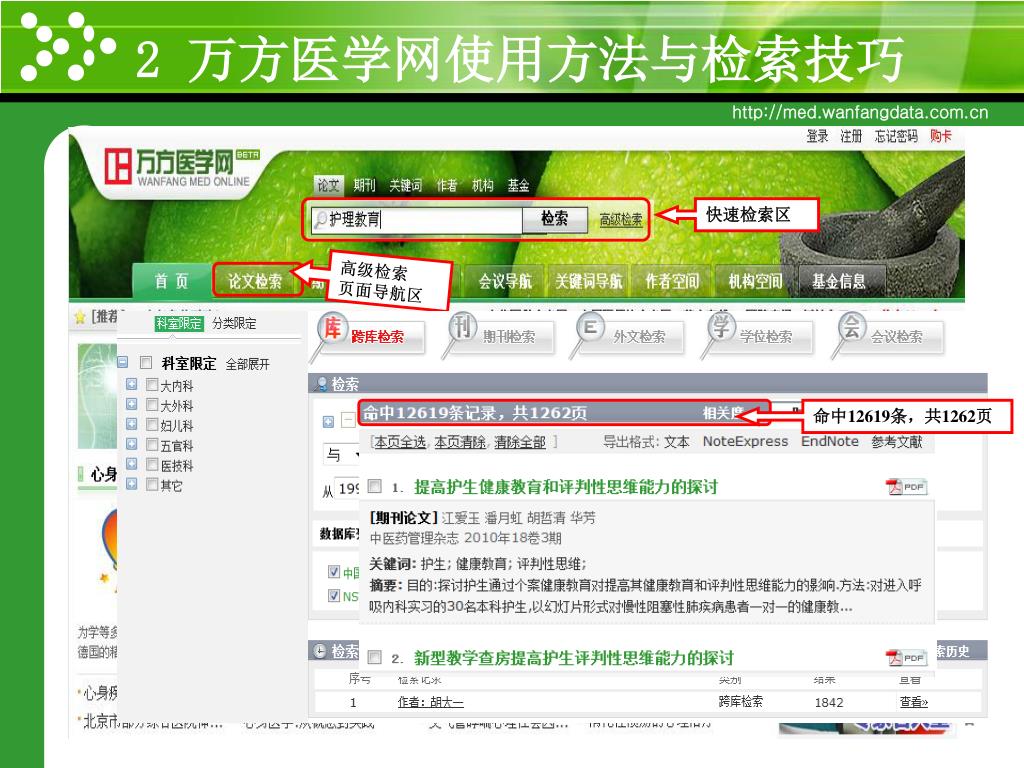
Task: Open the 论文检索 navigation tab
Action: (x=255, y=281)
